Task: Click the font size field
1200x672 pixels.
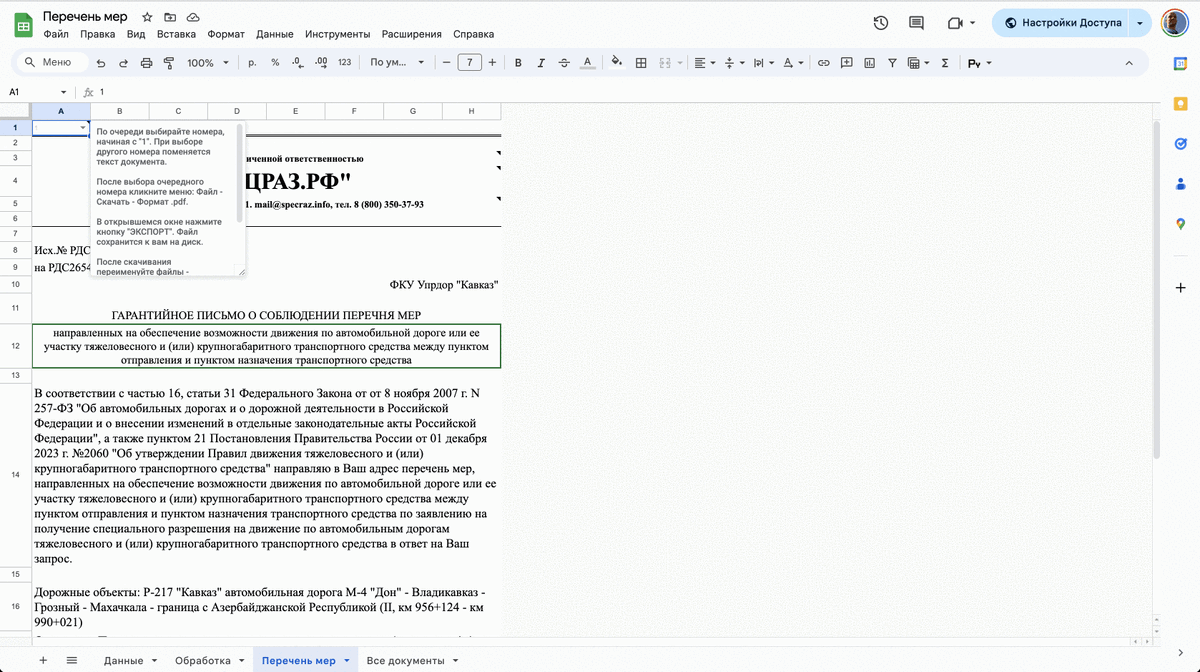Action: coord(470,63)
